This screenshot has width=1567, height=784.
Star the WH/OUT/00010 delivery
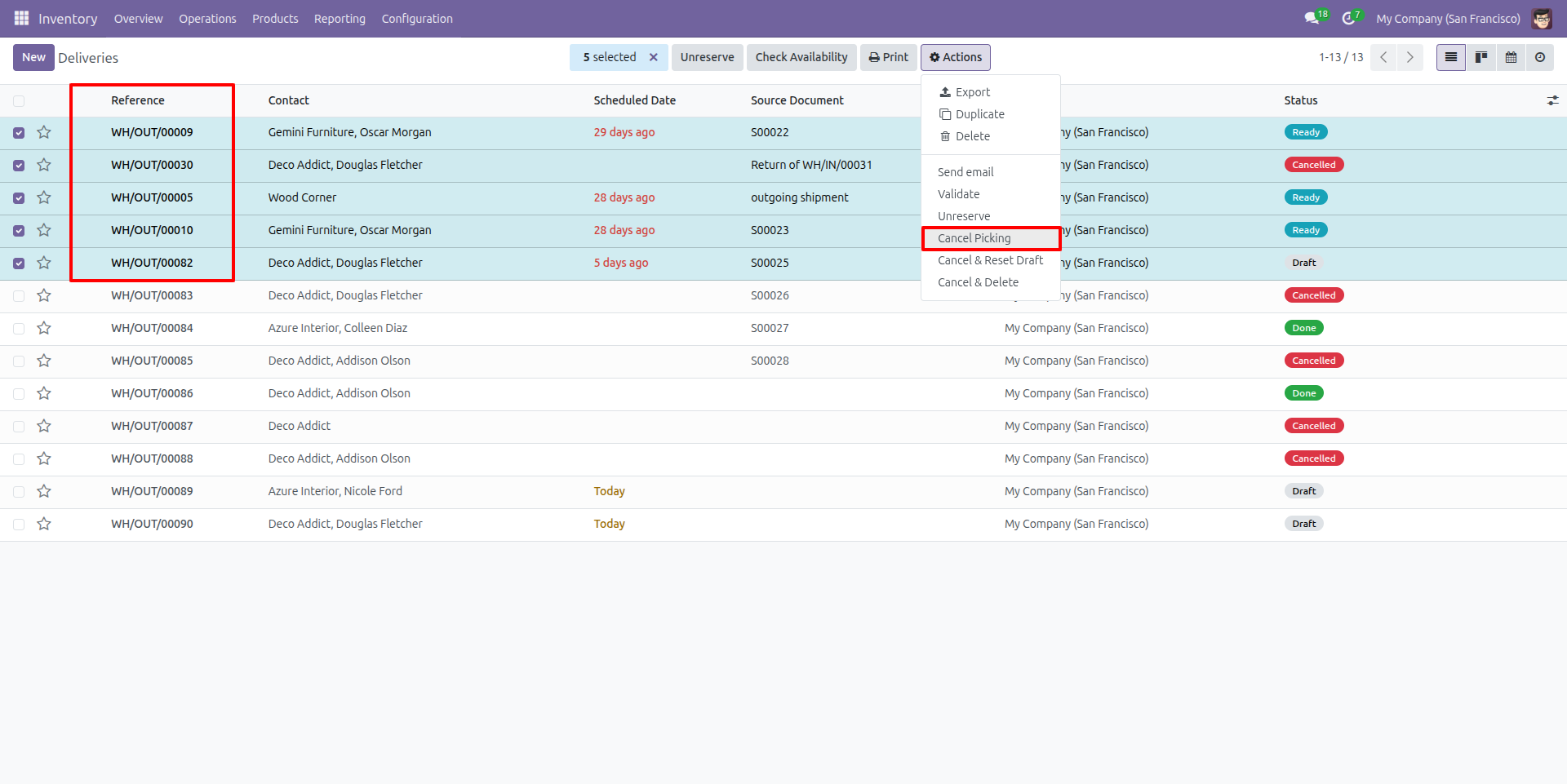[44, 230]
